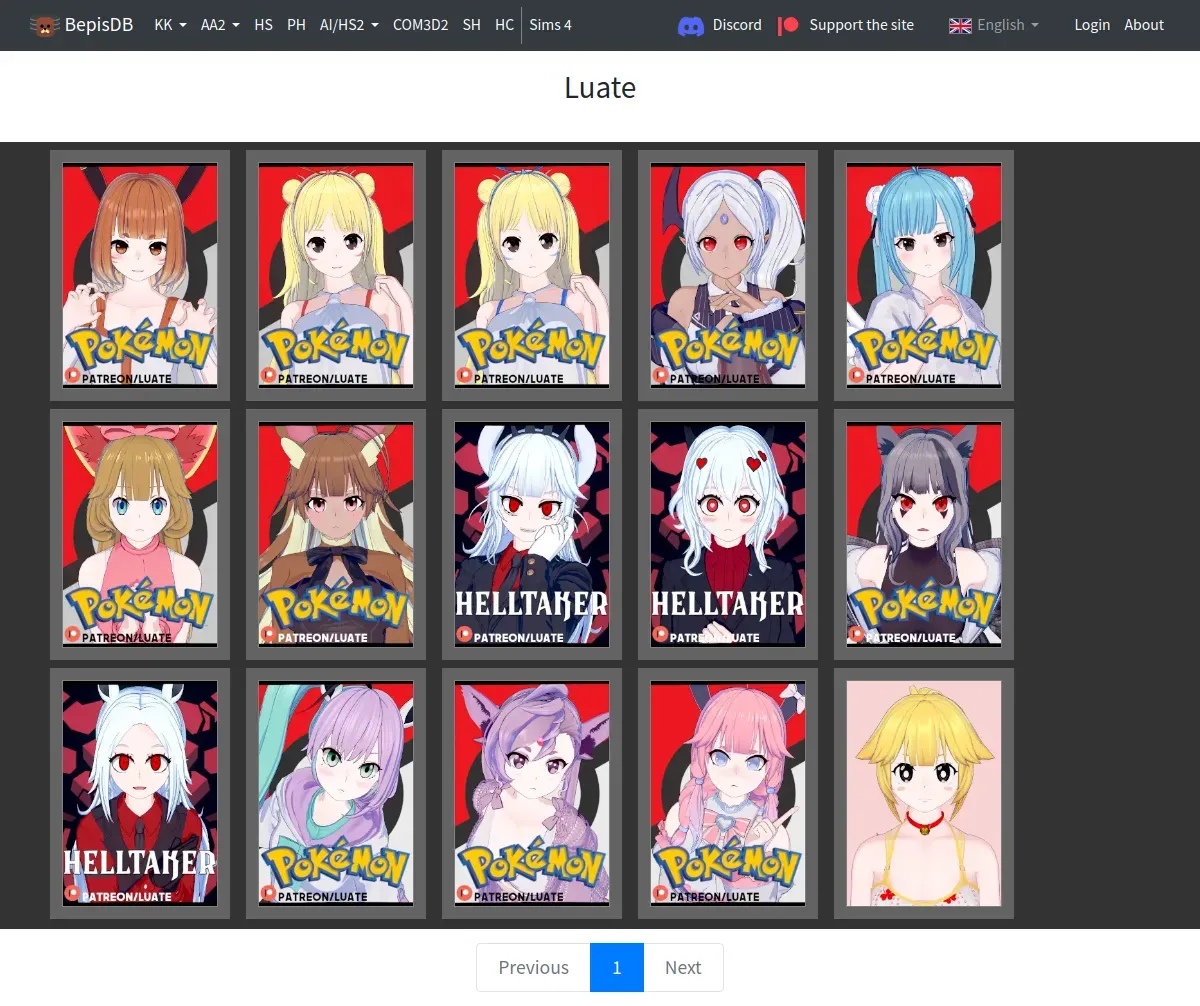Screen dimensions: 1200x1006
Task: Open the pink-haired braided Pokemon card
Action: pos(728,793)
